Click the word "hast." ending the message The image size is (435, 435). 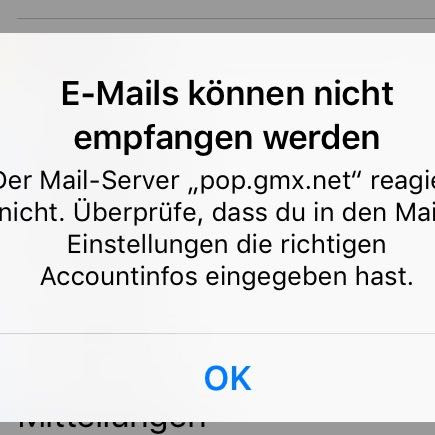(x=384, y=277)
